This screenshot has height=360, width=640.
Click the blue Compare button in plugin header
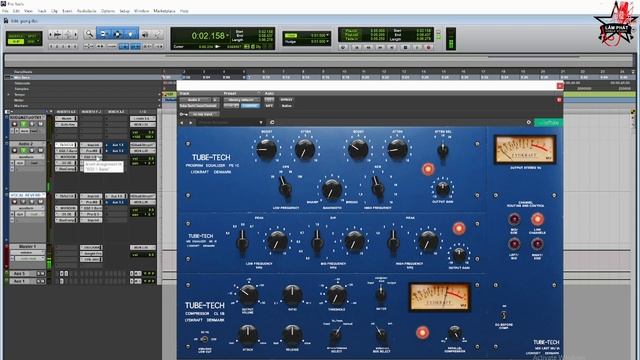click(250, 106)
